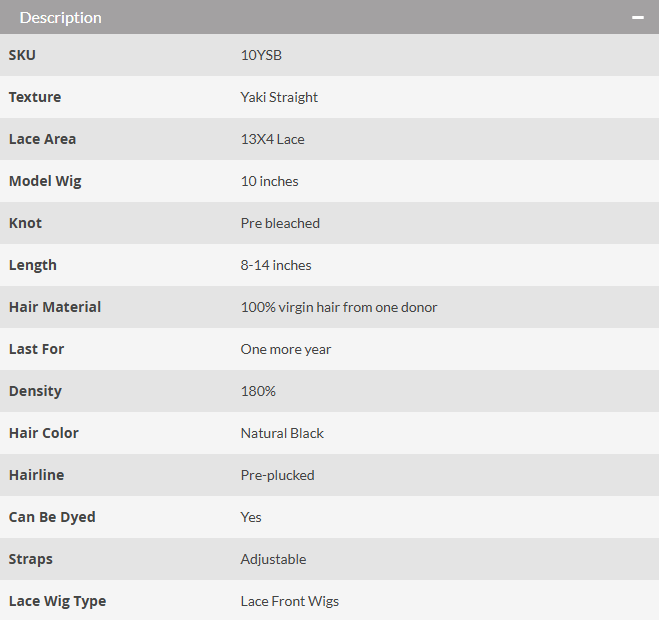
Task: Click the Lace Front Wigs value
Action: click(290, 602)
